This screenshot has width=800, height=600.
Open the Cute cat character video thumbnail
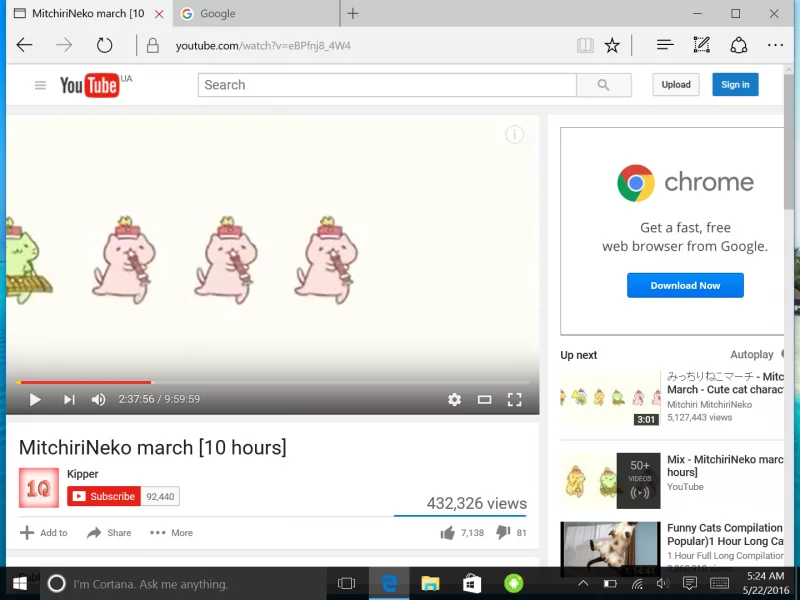point(610,398)
